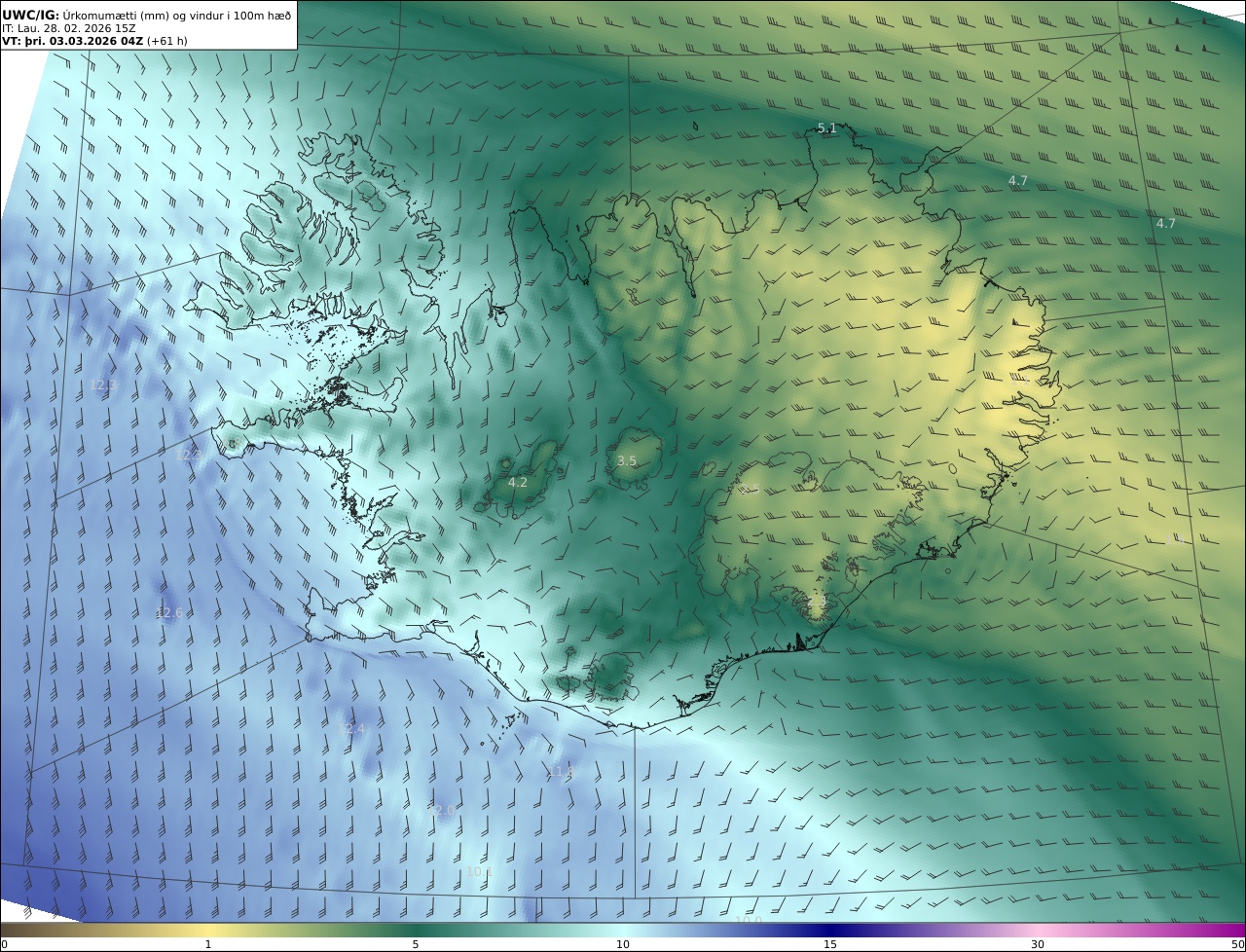
Task: Select the 10.1 value near the bottom boundary line
Action: [480, 871]
